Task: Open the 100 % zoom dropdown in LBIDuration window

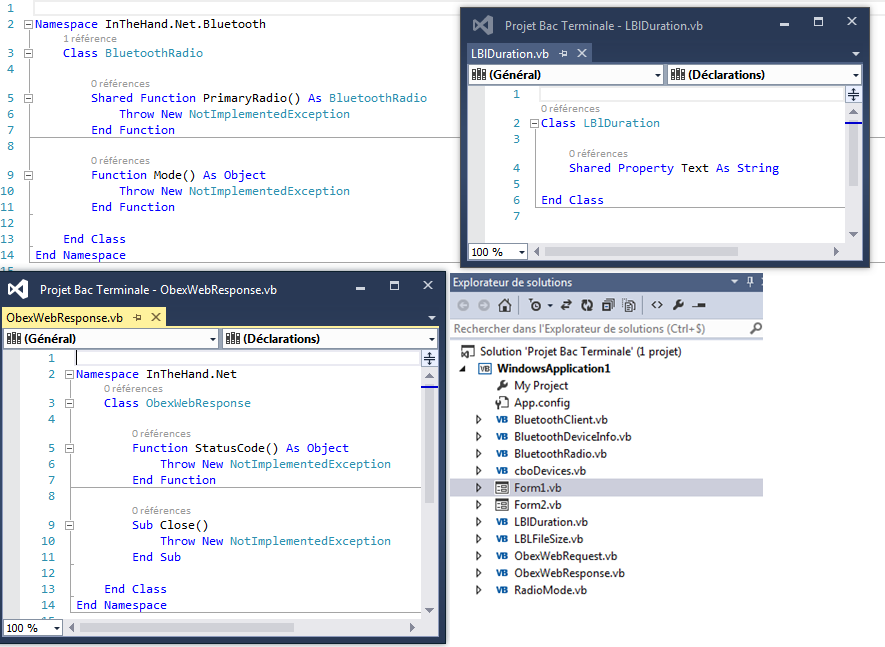Action: [522, 252]
